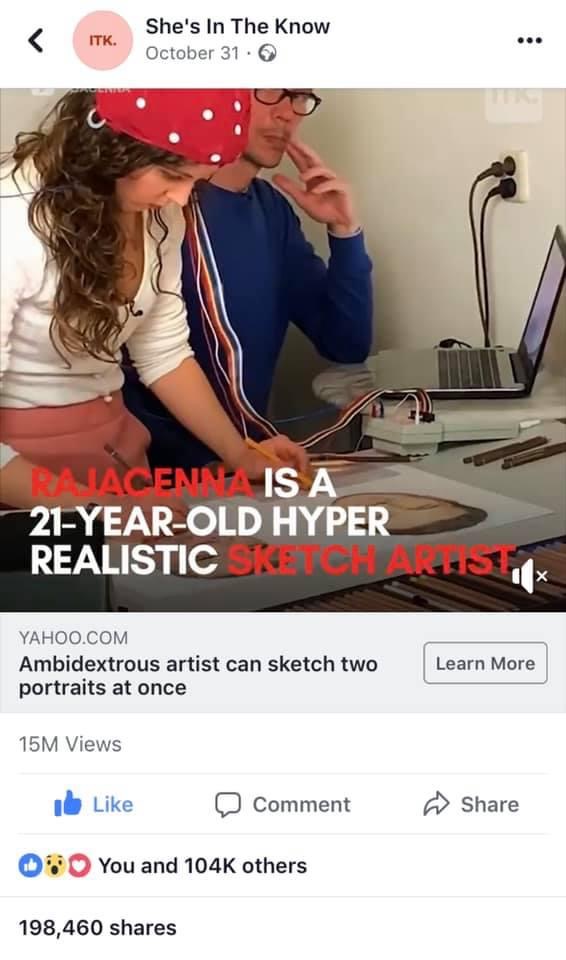Click the heart love reaction icon
This screenshot has width=566, height=960.
coord(80,866)
